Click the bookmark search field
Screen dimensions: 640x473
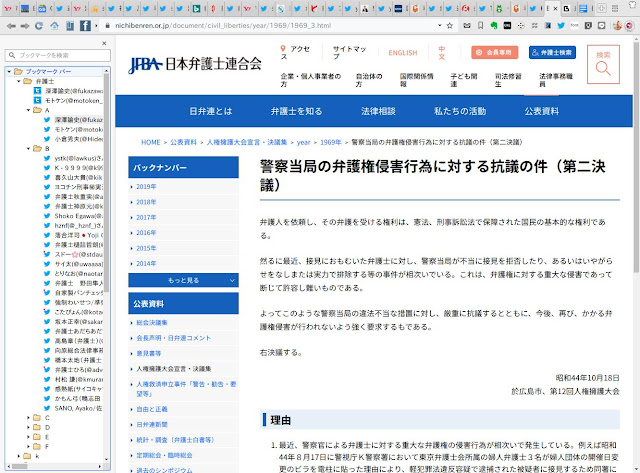(x=58, y=55)
